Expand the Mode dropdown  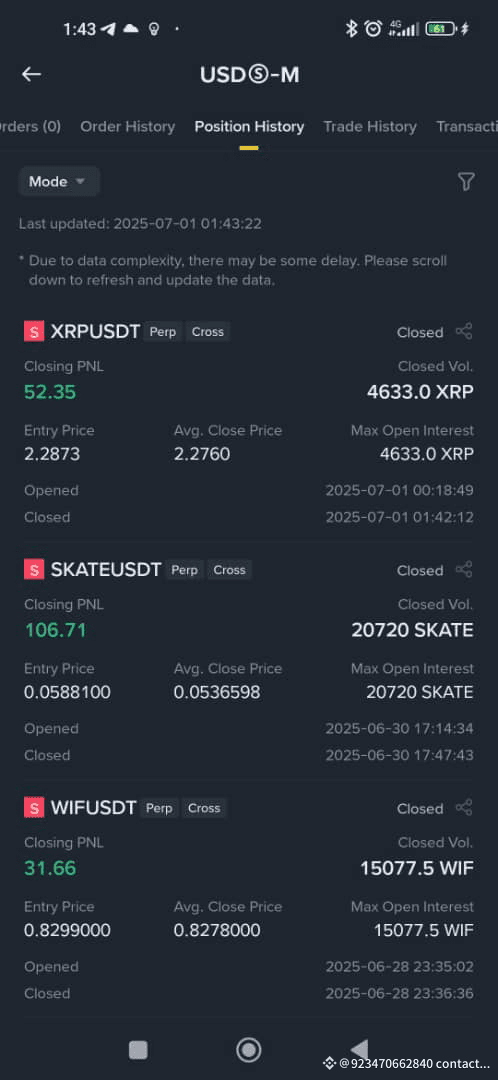tap(59, 182)
